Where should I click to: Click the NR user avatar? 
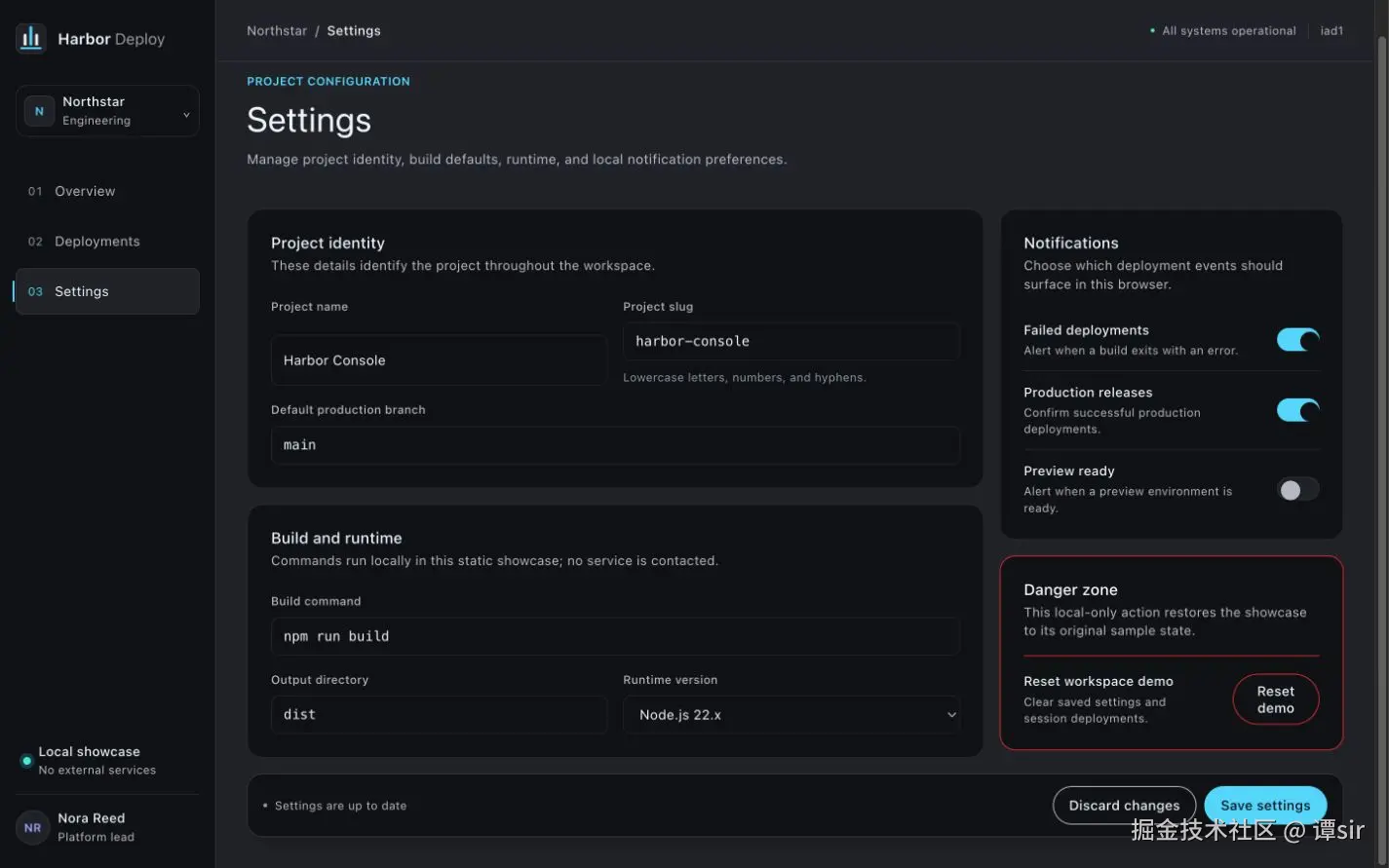(32, 827)
